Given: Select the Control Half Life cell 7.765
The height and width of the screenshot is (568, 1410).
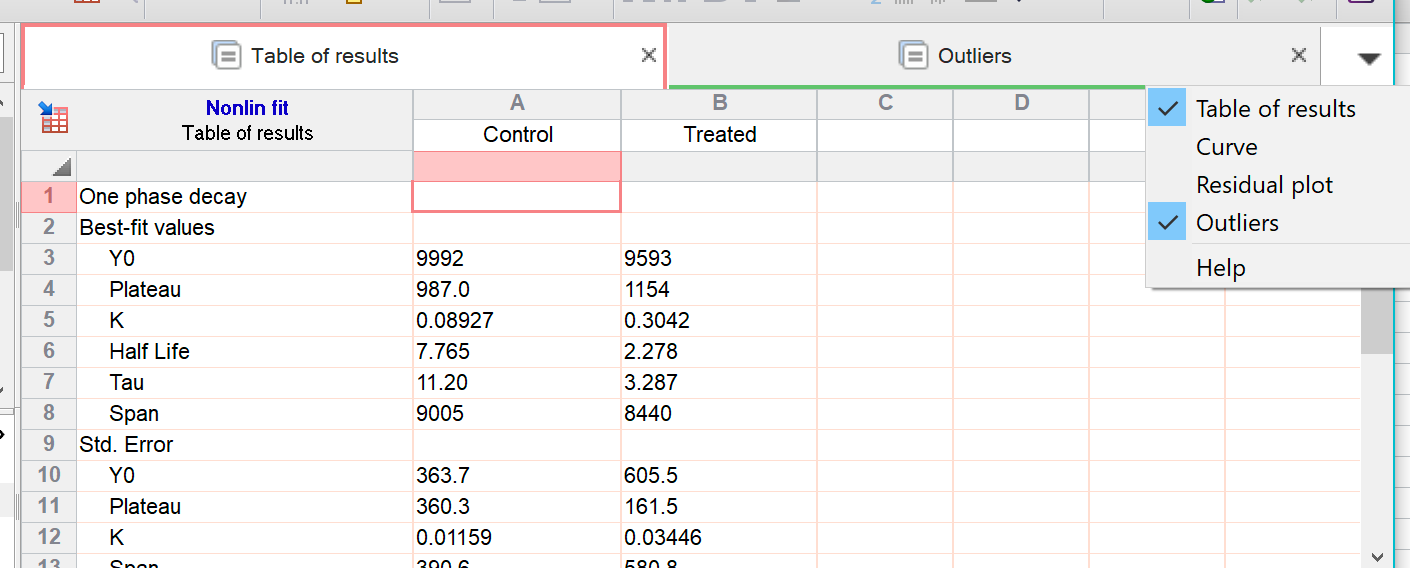Looking at the screenshot, I should pos(516,352).
